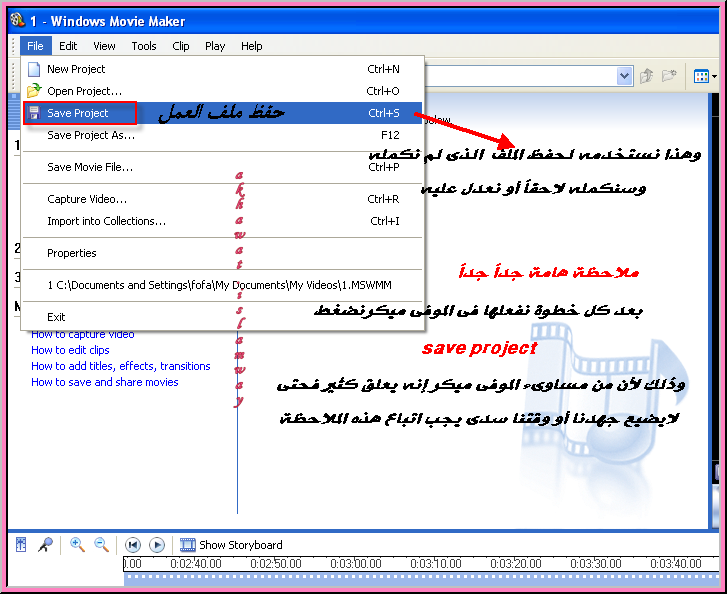Viewport: 727px width, 594px height.
Task: Click timeline ruler at 0:02:40.00
Action: click(196, 564)
